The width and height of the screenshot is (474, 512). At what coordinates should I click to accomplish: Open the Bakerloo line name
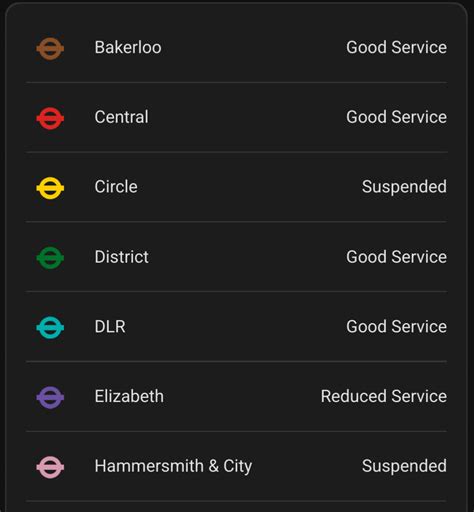click(x=128, y=47)
